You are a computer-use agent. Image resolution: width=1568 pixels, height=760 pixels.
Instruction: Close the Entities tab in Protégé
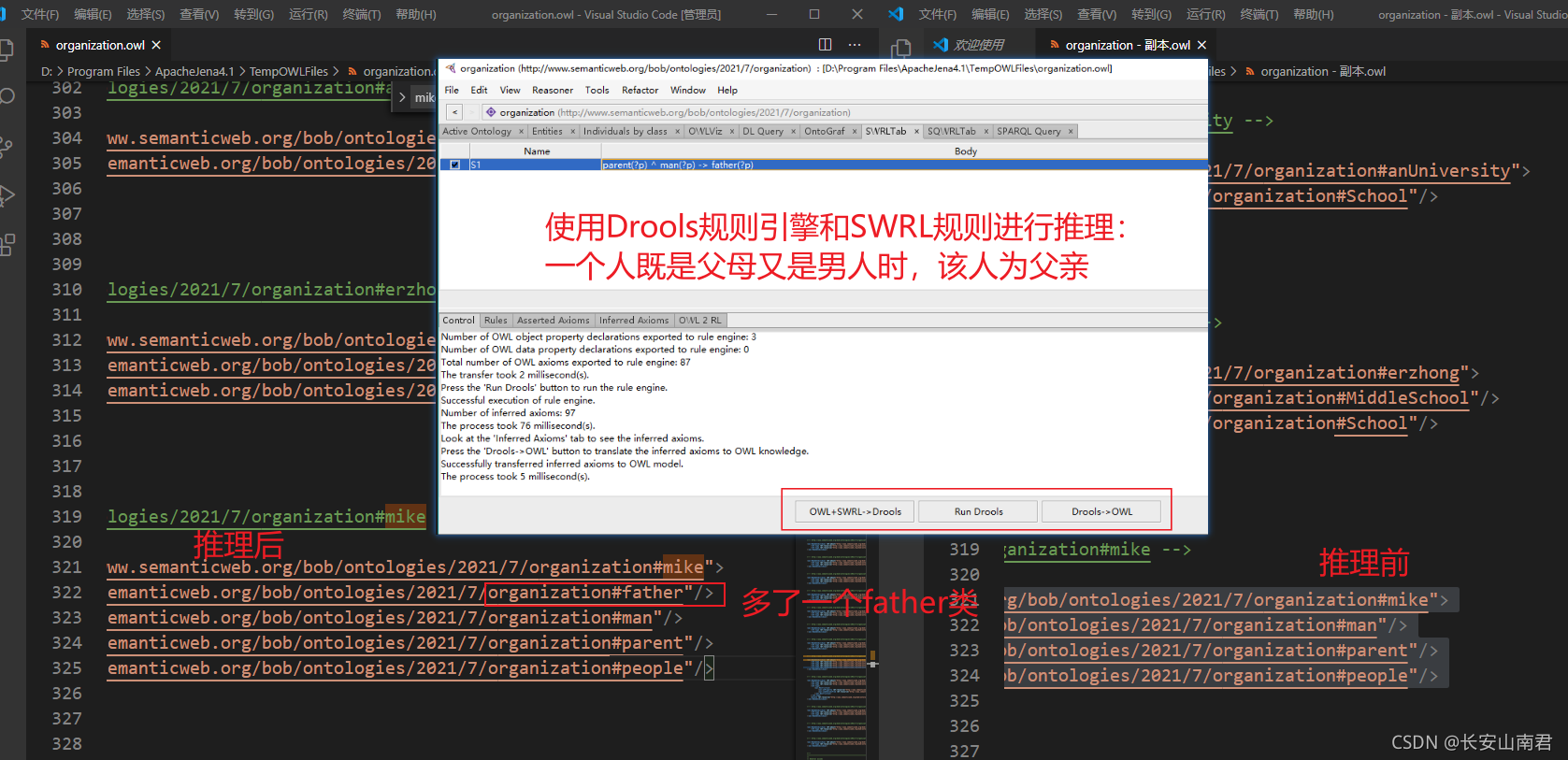point(573,132)
